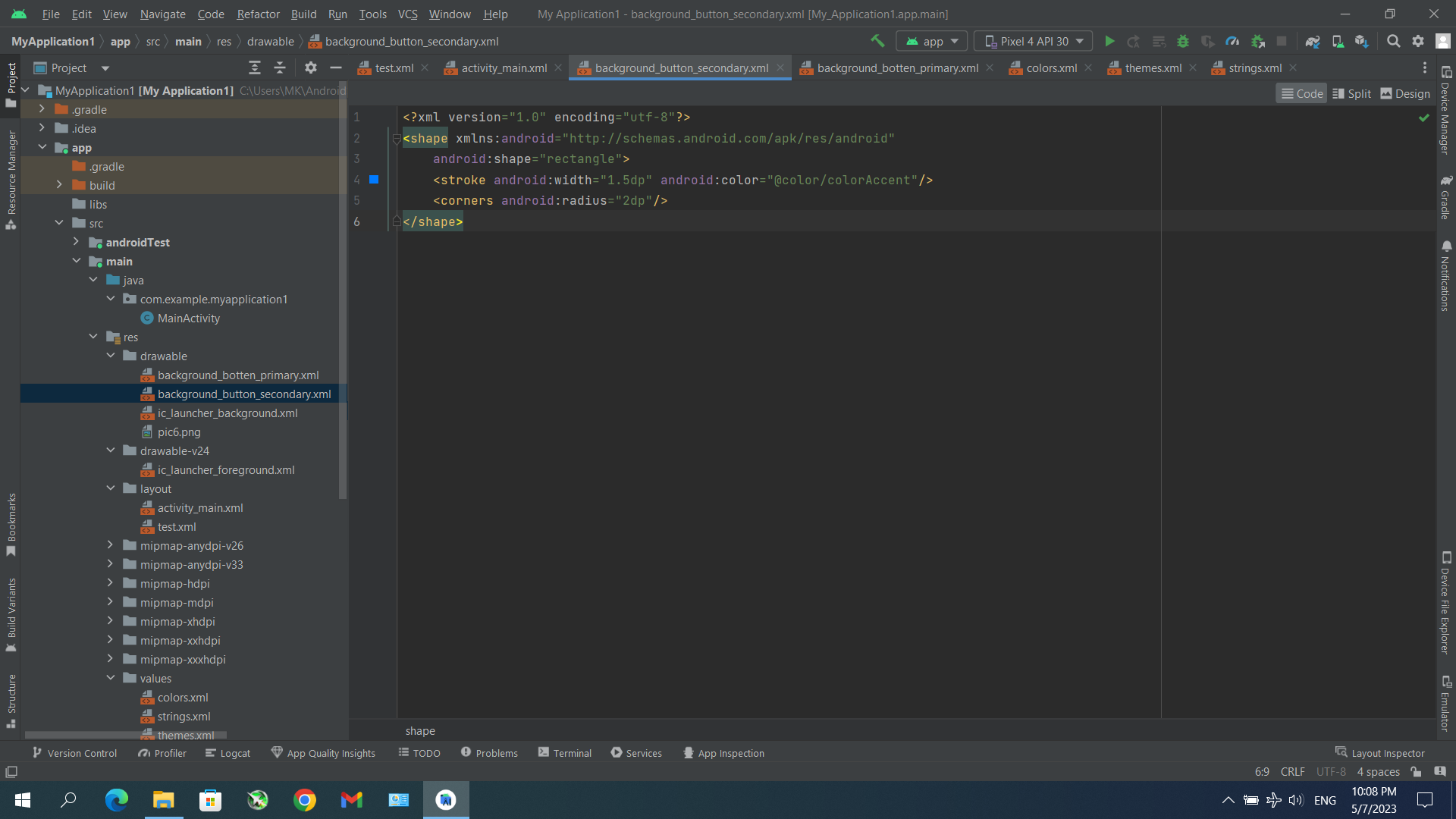Open Search Everywhere magnifier icon

(1393, 41)
